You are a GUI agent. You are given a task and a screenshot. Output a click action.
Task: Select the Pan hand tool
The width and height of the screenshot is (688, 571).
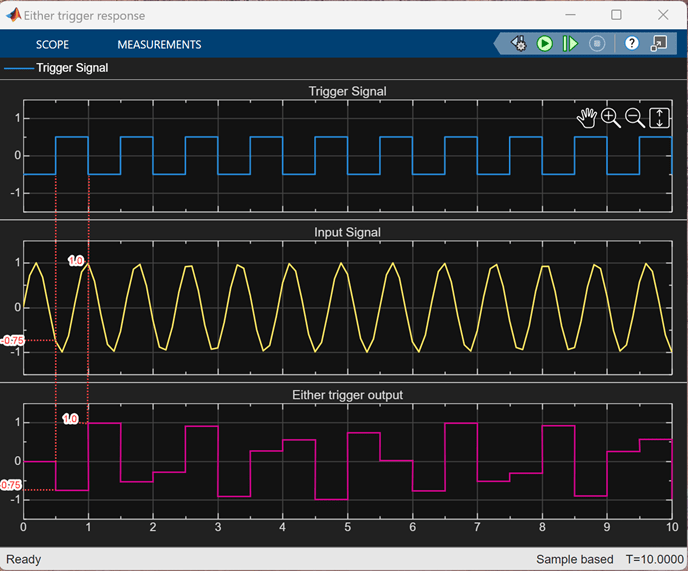(587, 118)
